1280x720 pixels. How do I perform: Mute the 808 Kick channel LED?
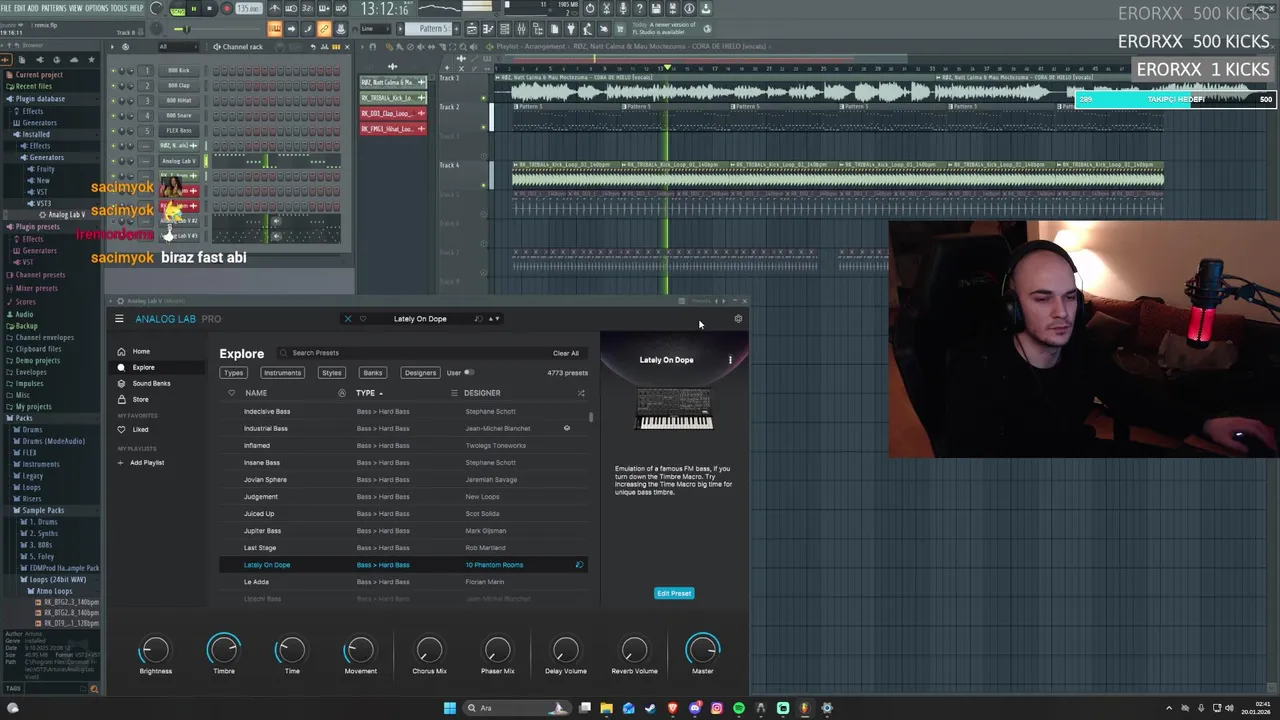[113, 71]
